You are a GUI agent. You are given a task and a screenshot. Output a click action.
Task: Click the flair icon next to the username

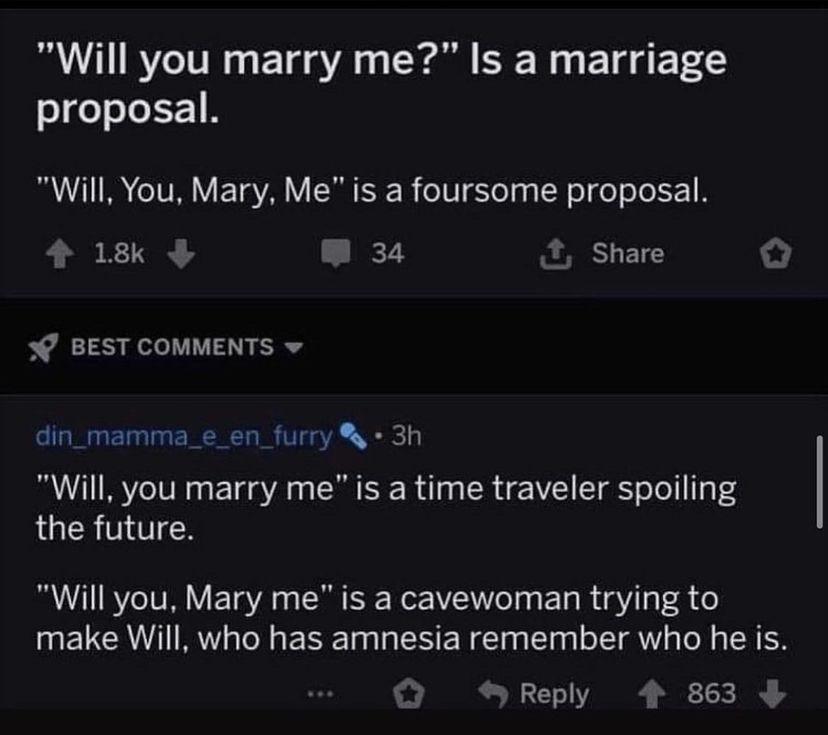349,436
